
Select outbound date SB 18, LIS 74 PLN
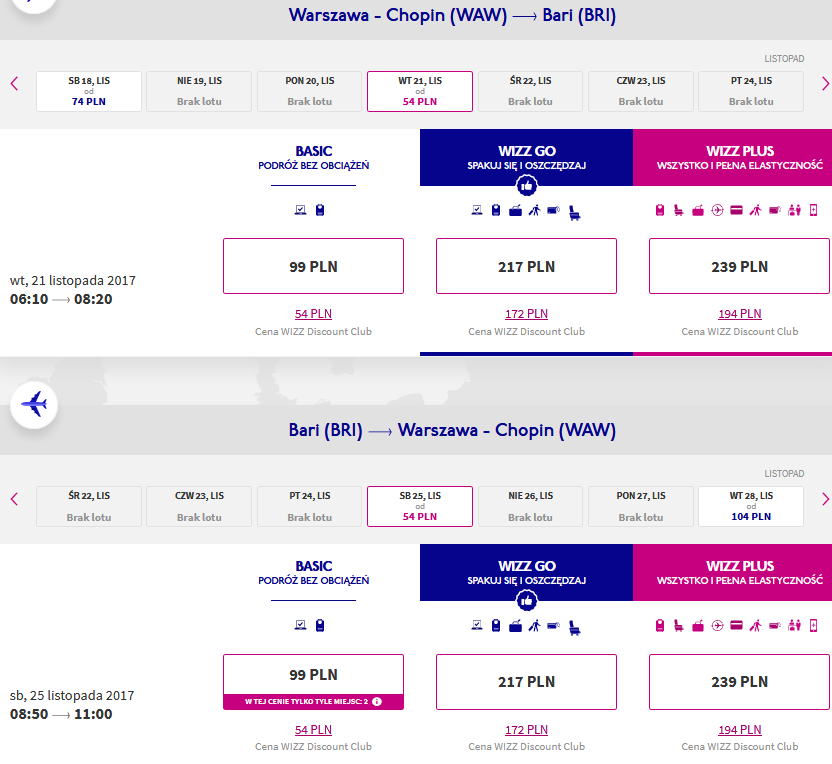coord(89,91)
